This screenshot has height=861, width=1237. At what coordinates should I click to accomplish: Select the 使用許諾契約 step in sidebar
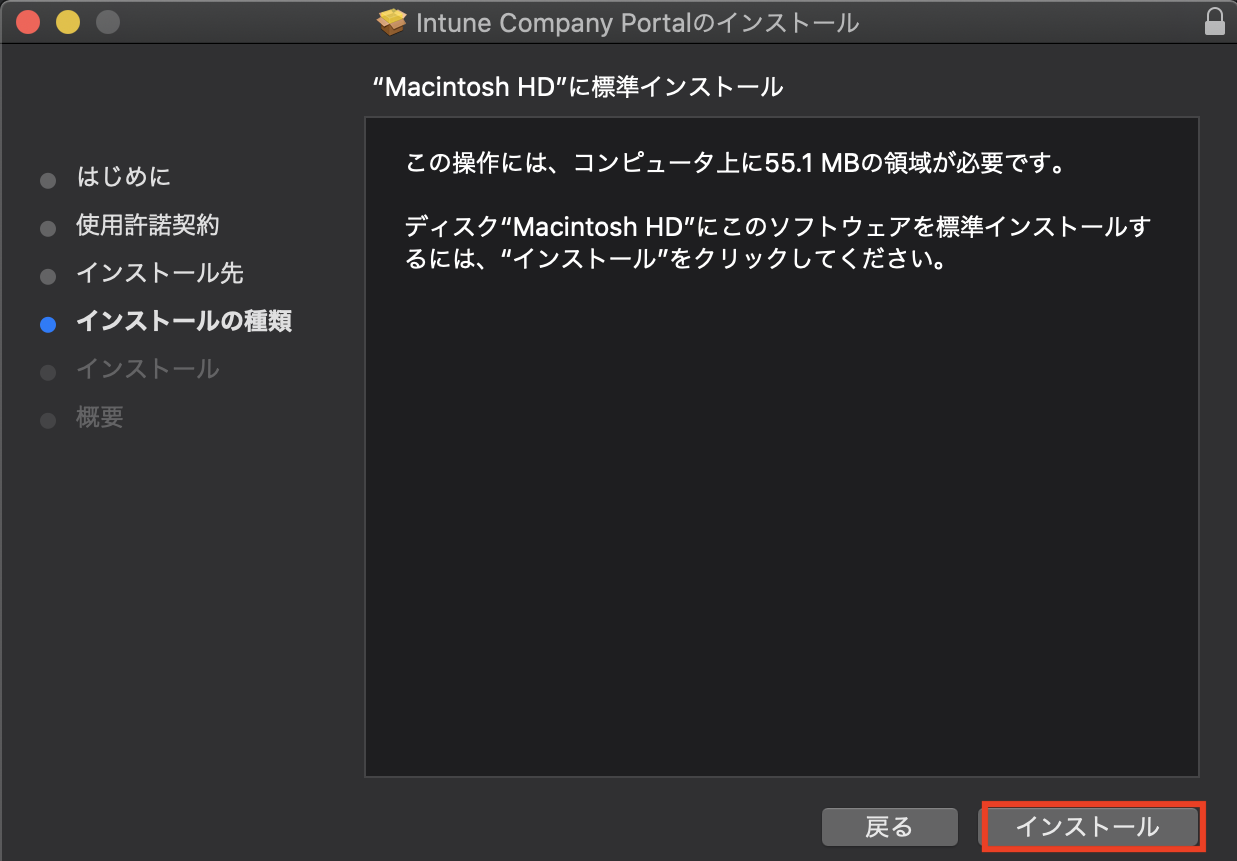point(148,225)
